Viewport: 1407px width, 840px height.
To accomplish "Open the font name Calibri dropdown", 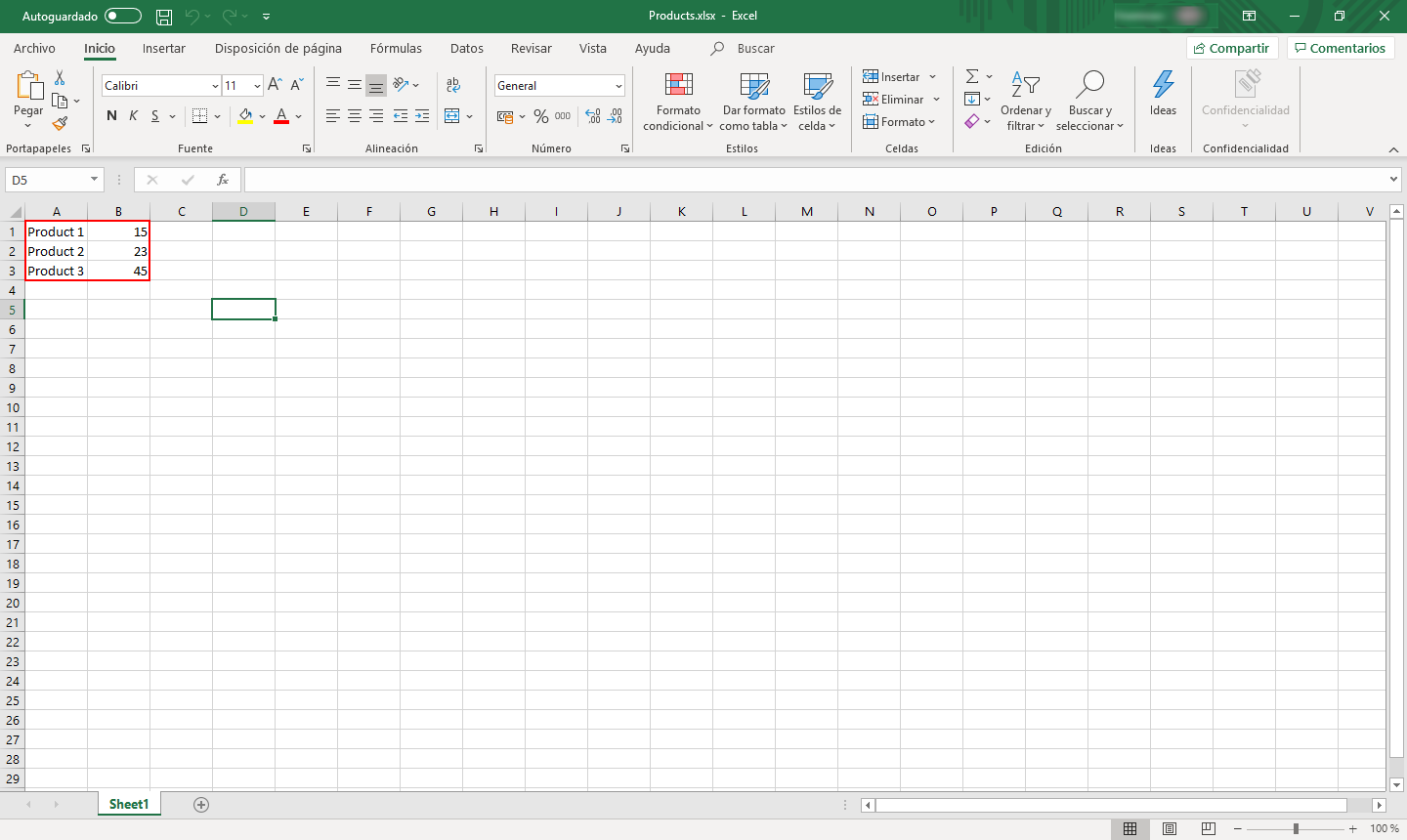I will (x=215, y=86).
